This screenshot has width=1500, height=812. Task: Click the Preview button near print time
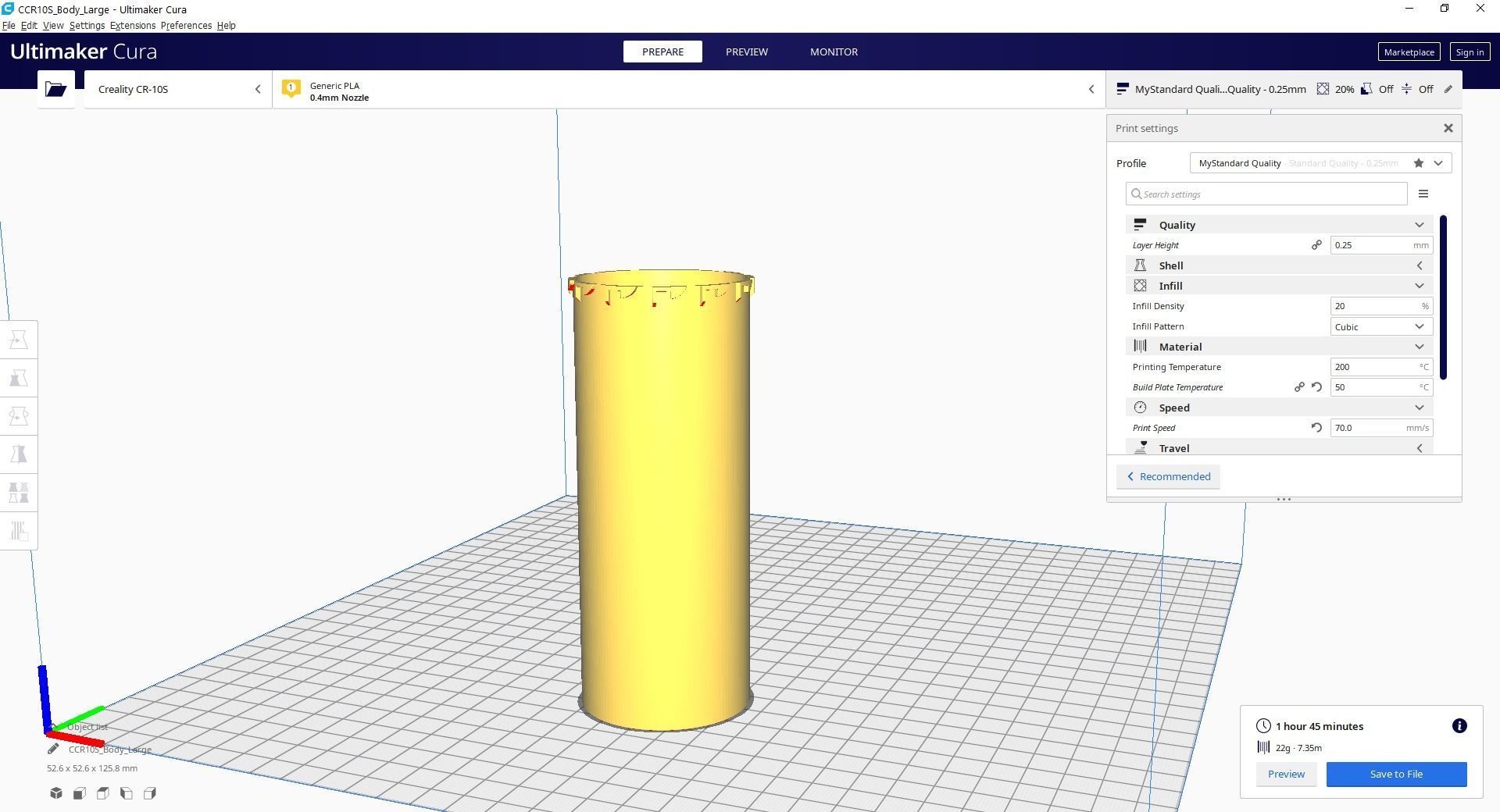tap(1286, 775)
